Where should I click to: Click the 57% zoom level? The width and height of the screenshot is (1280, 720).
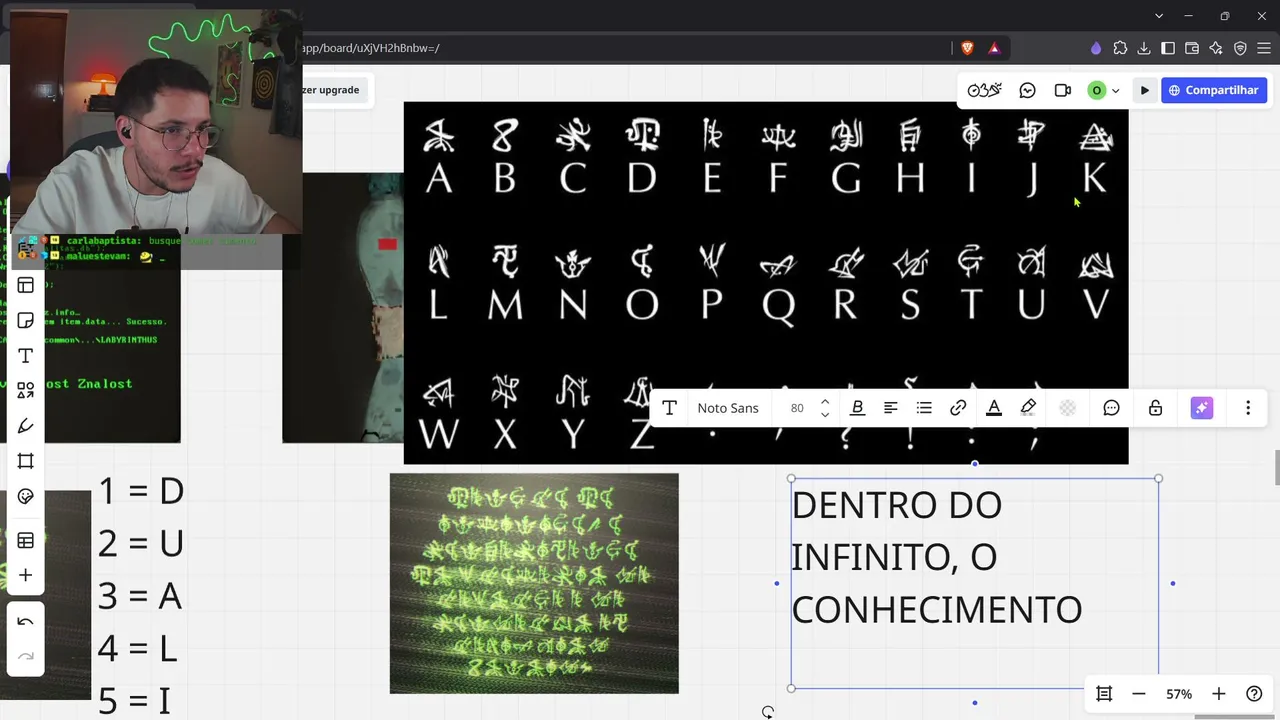1179,694
